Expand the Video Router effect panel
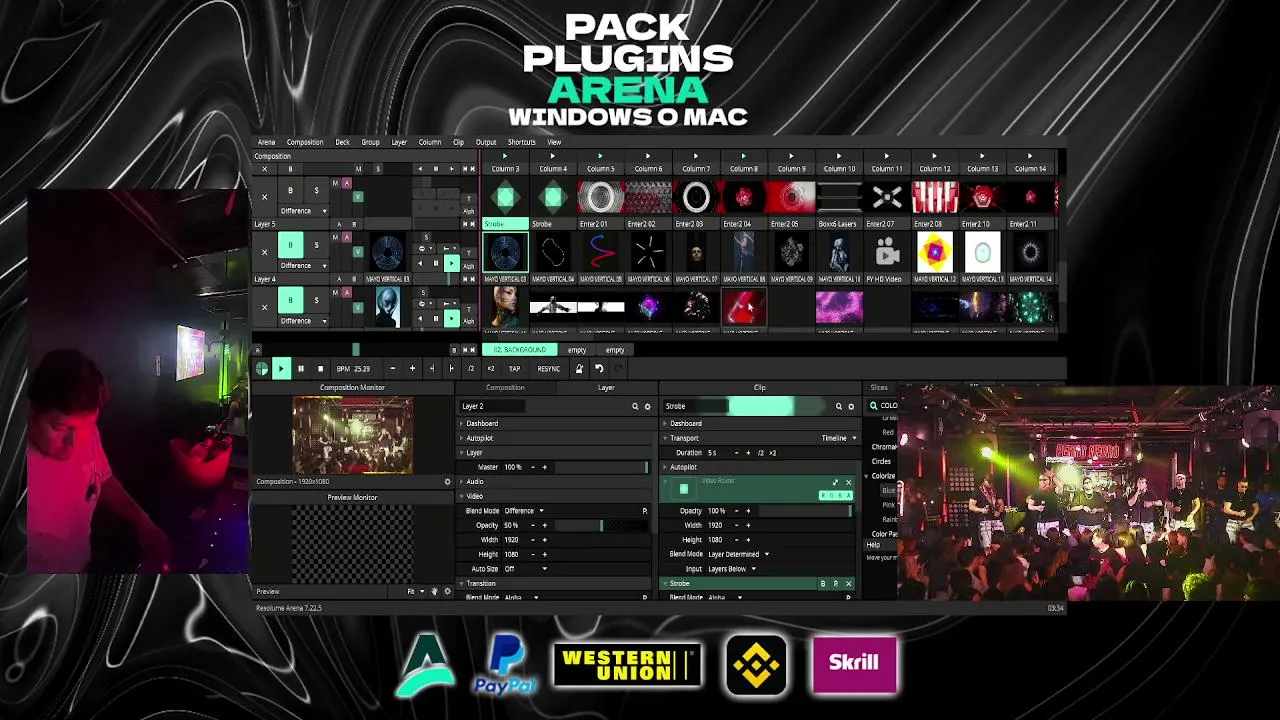 [x=836, y=483]
